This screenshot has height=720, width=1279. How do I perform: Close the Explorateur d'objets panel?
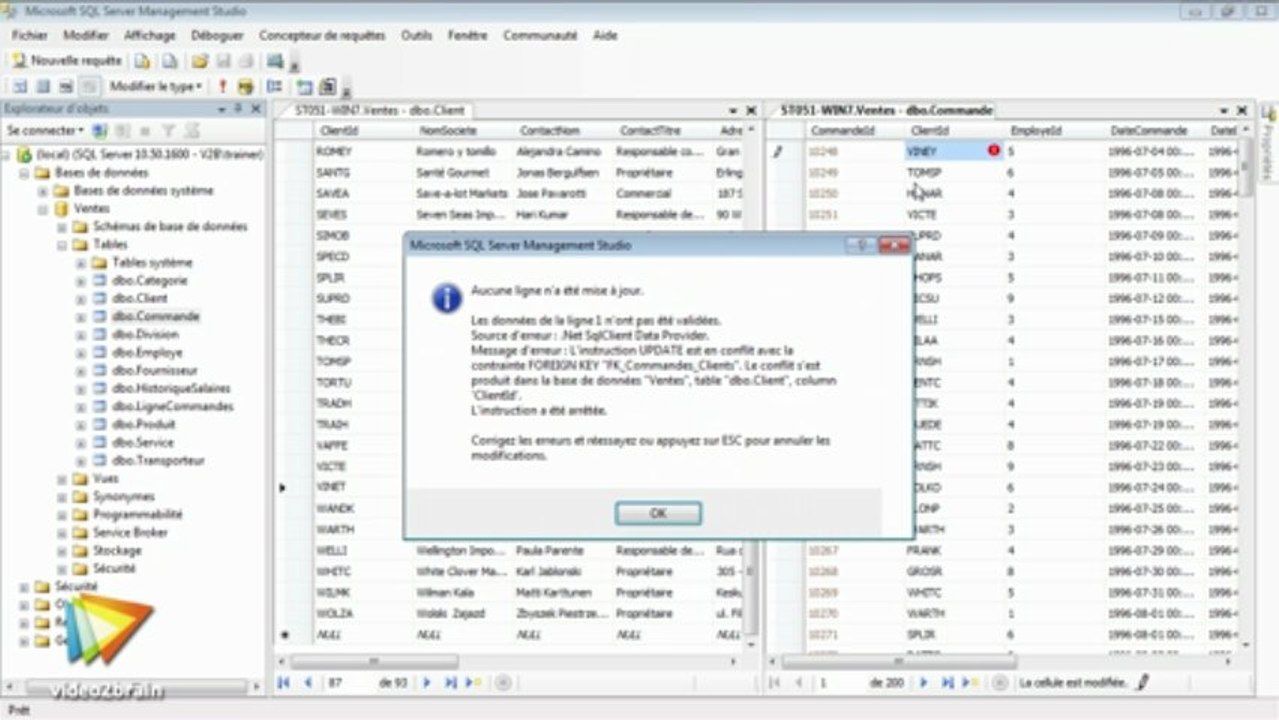pyautogui.click(x=256, y=109)
